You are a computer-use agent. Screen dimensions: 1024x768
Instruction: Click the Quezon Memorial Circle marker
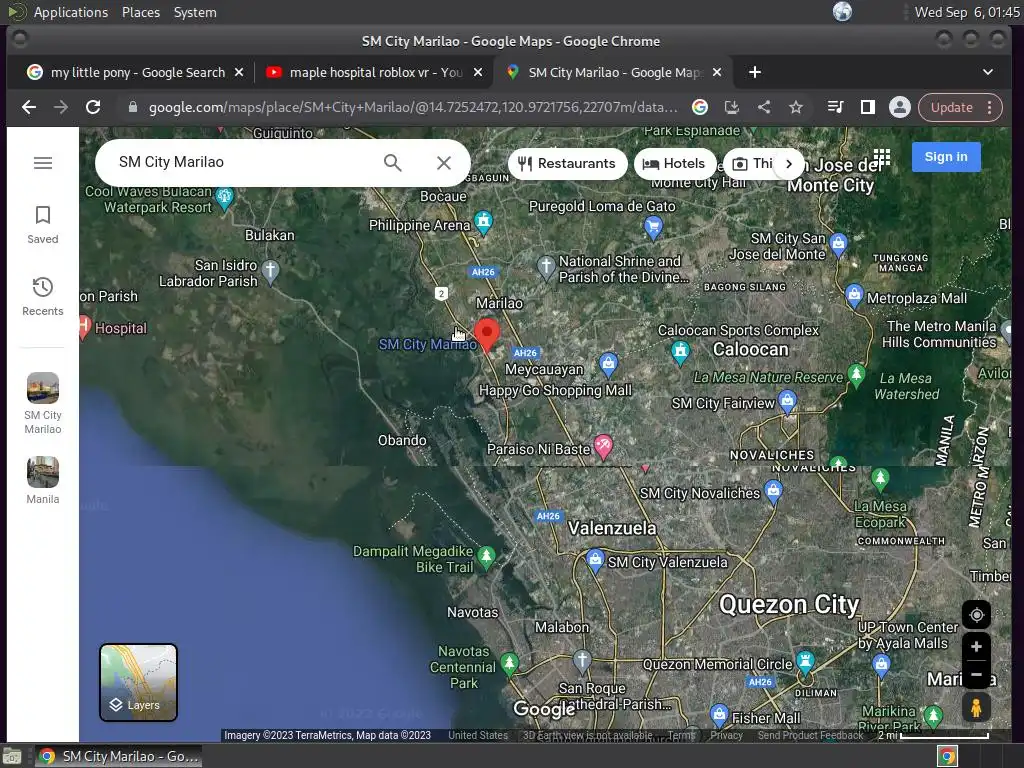pos(805,662)
